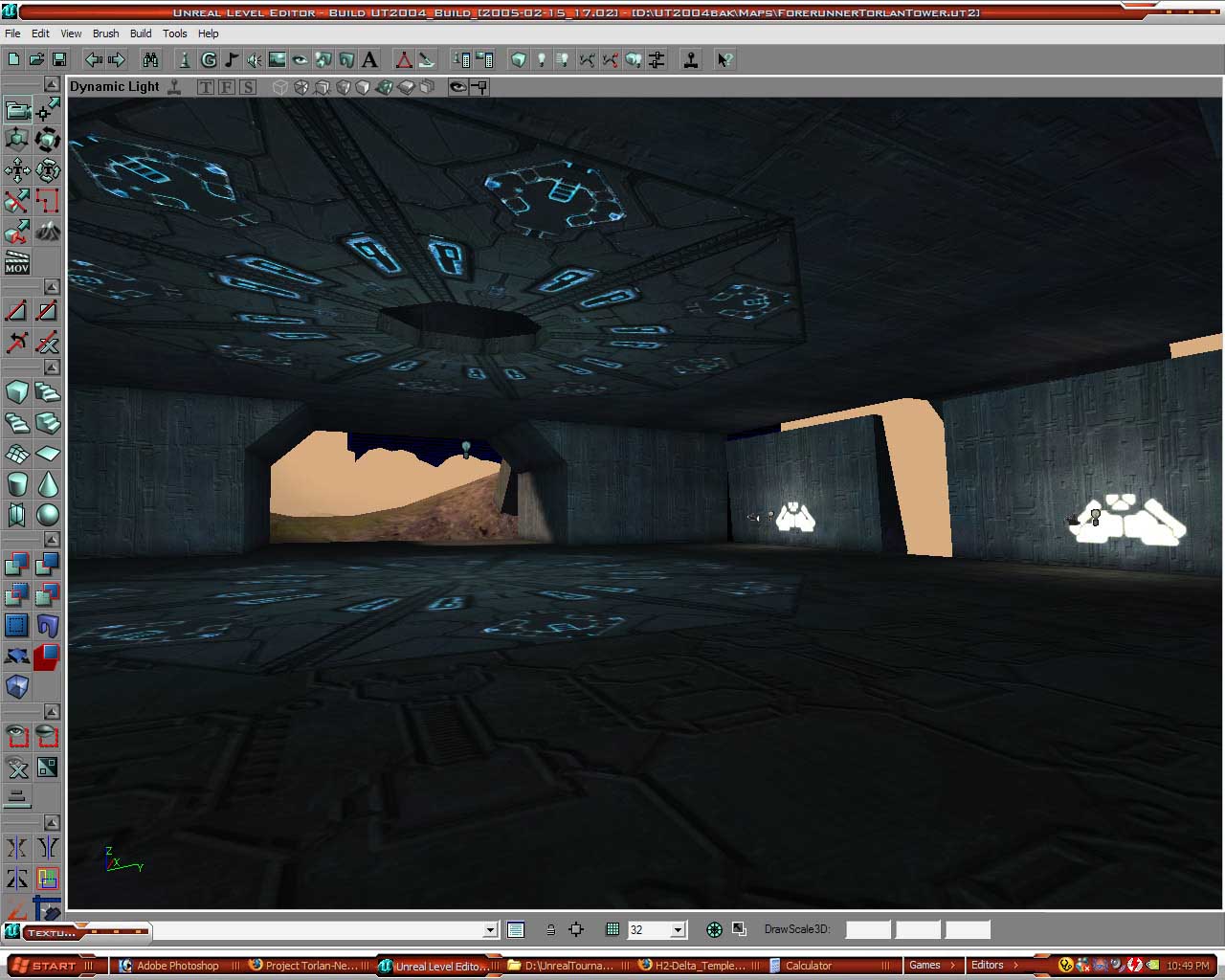Viewport: 1225px width, 980px height.
Task: Open a map with the folder icon
Action: tap(36, 59)
